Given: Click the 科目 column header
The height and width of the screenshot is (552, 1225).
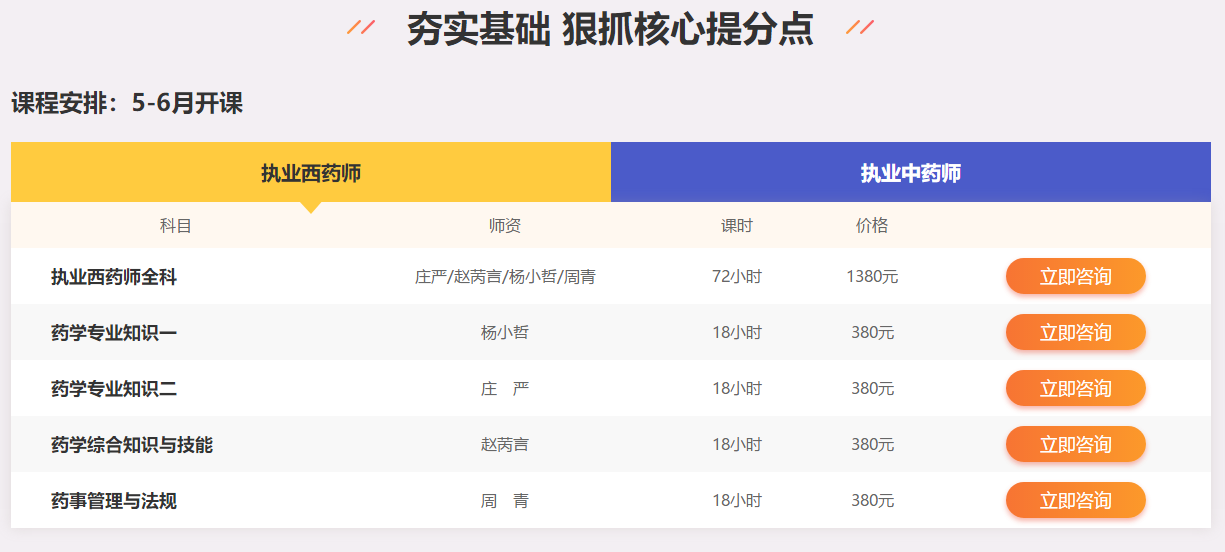Looking at the screenshot, I should tap(176, 226).
